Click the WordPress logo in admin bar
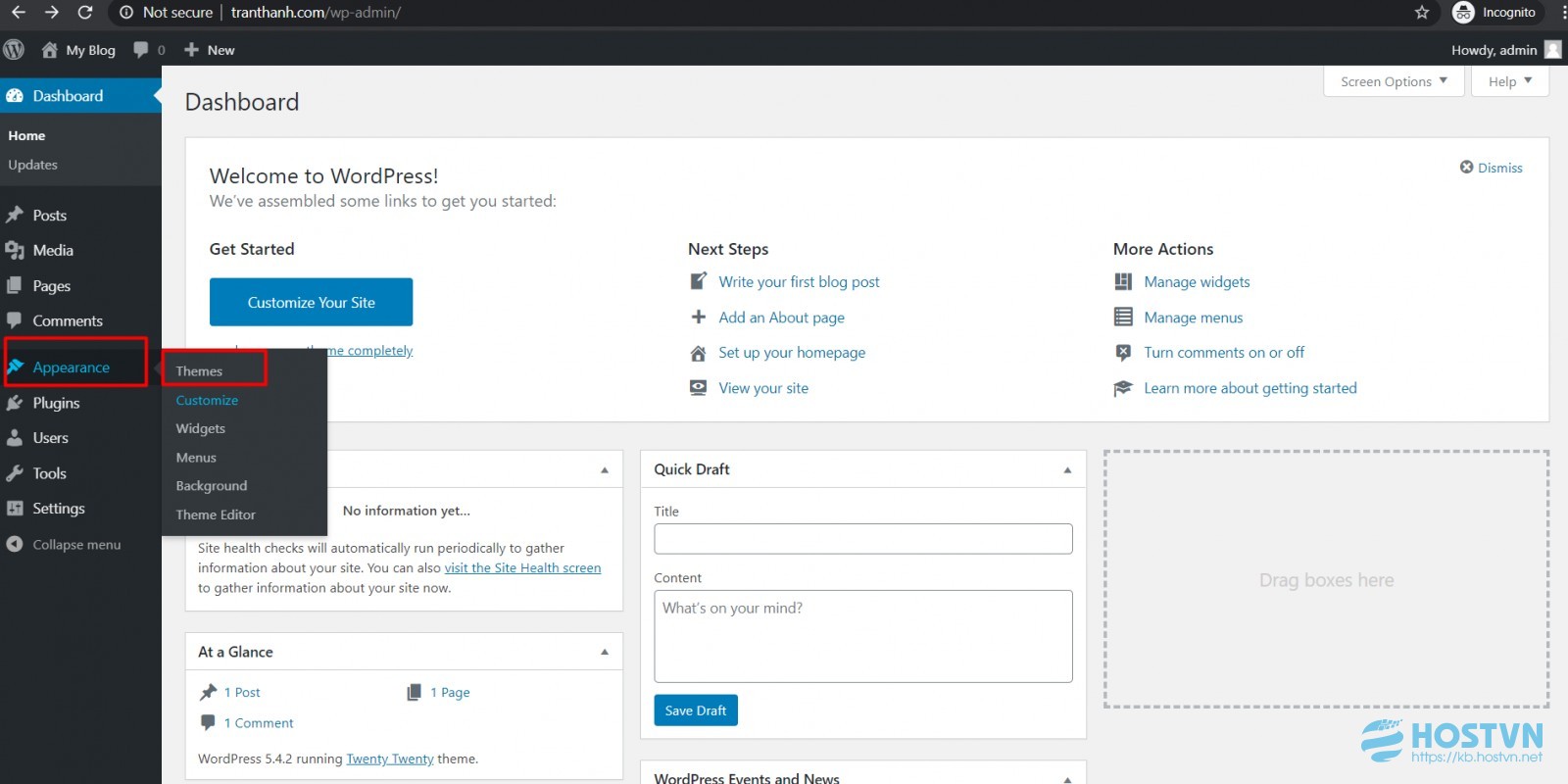This screenshot has height=784, width=1568. (14, 49)
